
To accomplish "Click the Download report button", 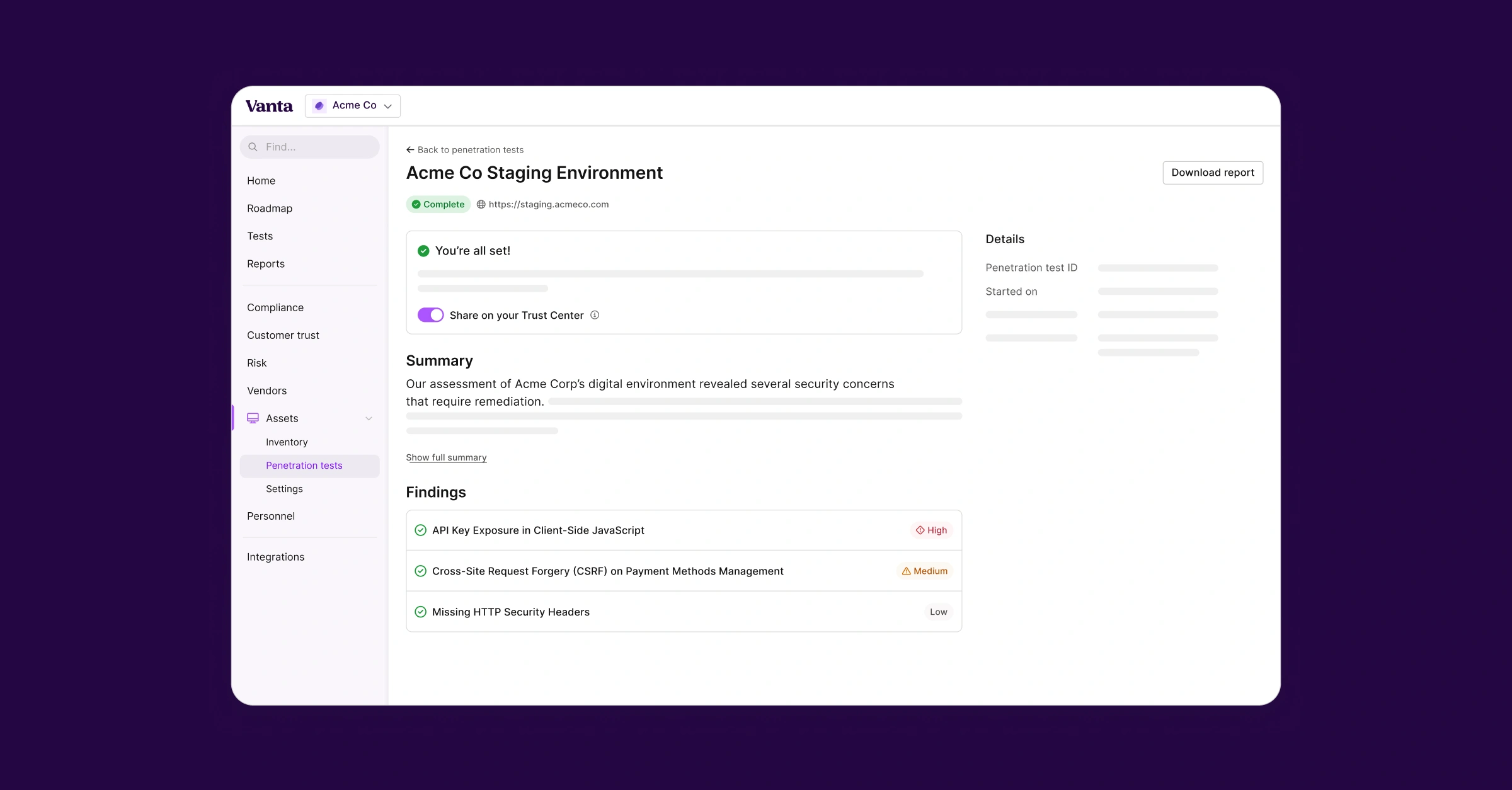I will pyautogui.click(x=1211, y=172).
